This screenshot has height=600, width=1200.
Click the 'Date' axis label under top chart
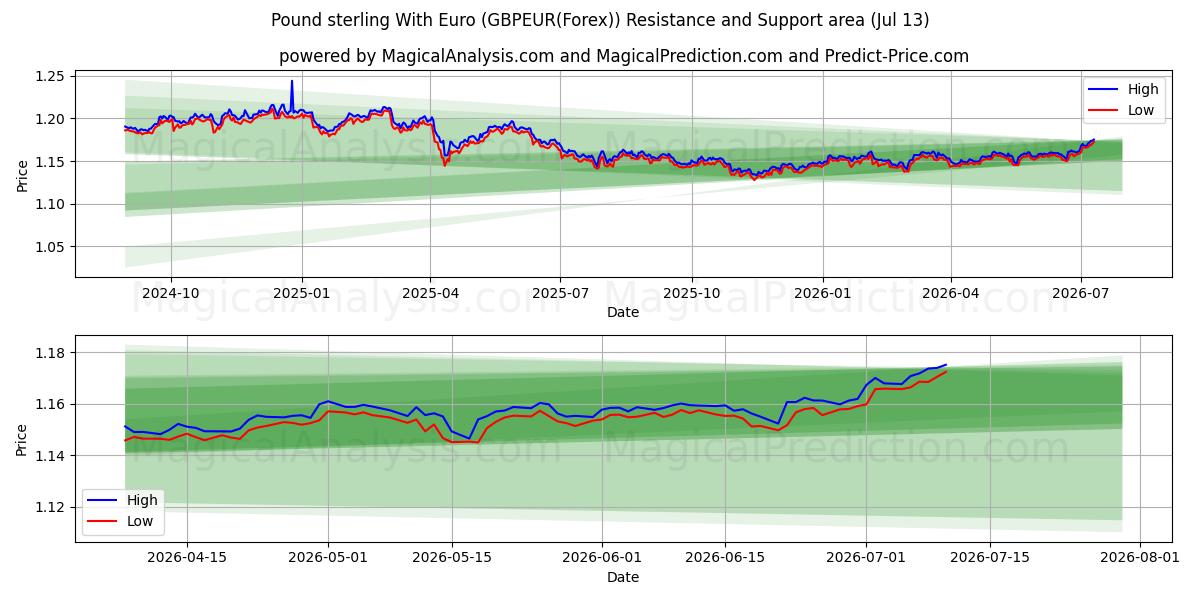623,312
